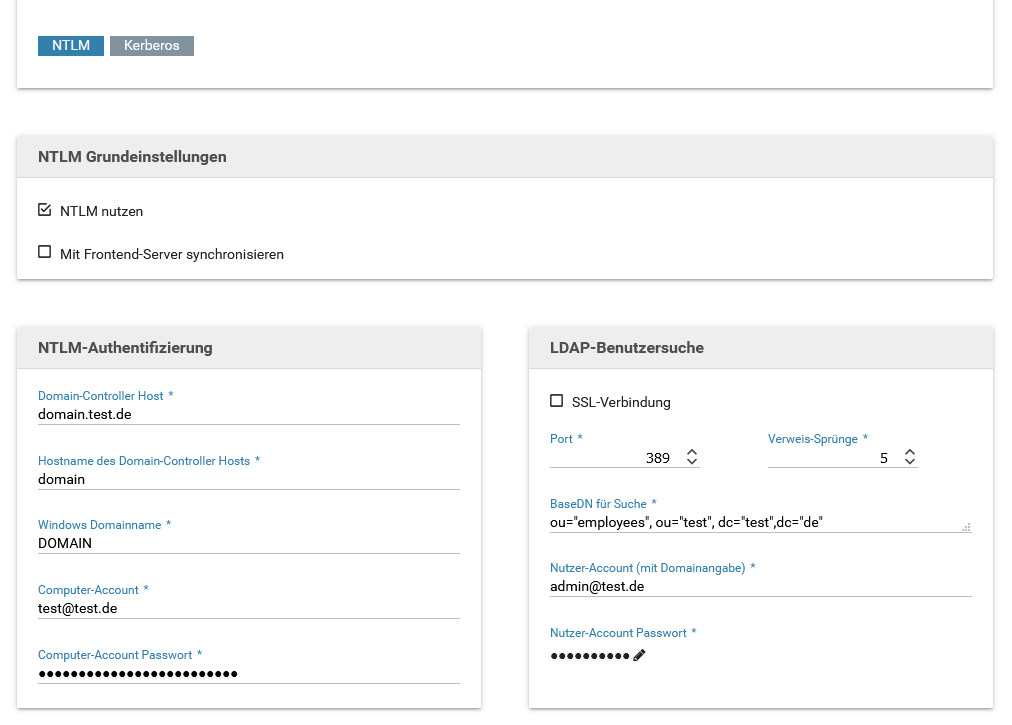Switch to the Kerberos tab
The image size is (1012, 725).
pyautogui.click(x=152, y=46)
